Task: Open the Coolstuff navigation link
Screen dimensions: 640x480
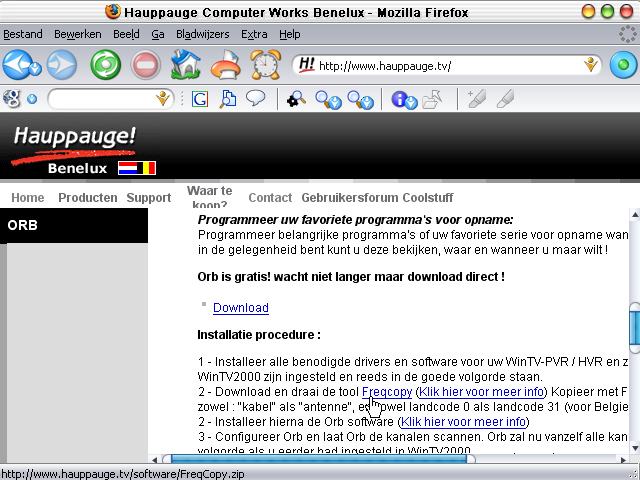Action: [428, 198]
